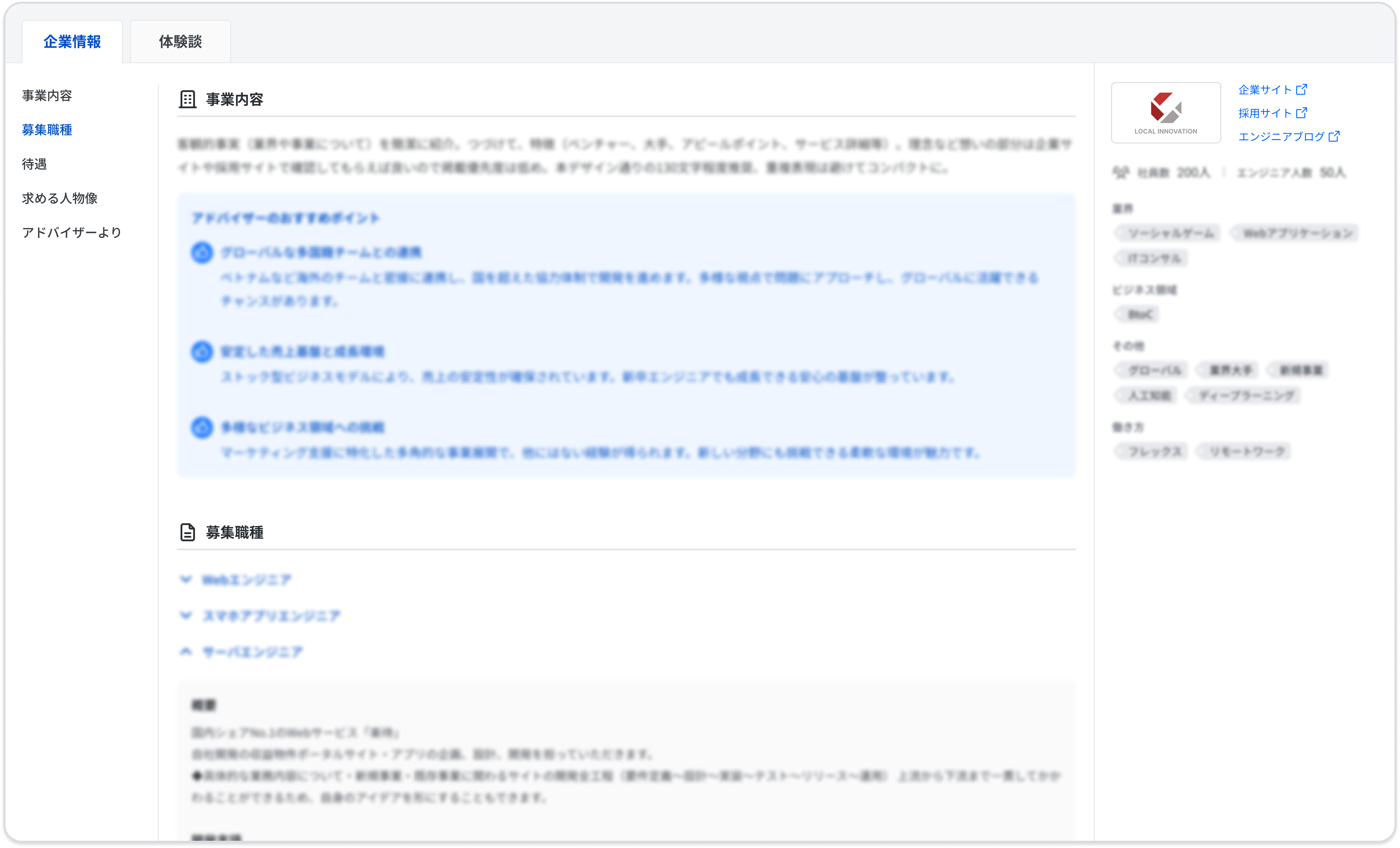The image size is (1400, 848).
Task: Jump to 事業内容 in side navigation
Action: [47, 95]
